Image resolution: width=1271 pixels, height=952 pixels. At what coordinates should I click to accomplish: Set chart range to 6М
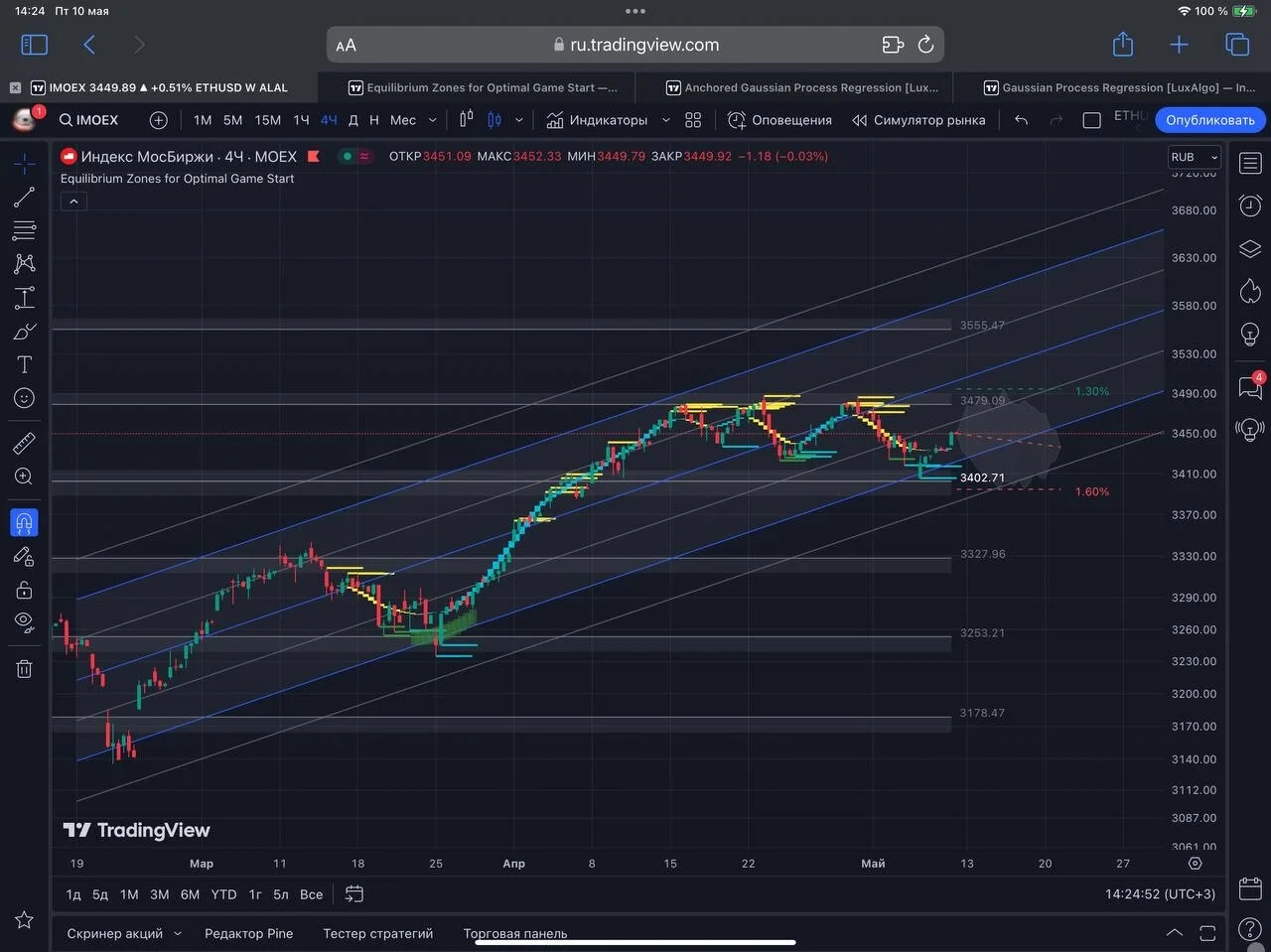pyautogui.click(x=190, y=894)
